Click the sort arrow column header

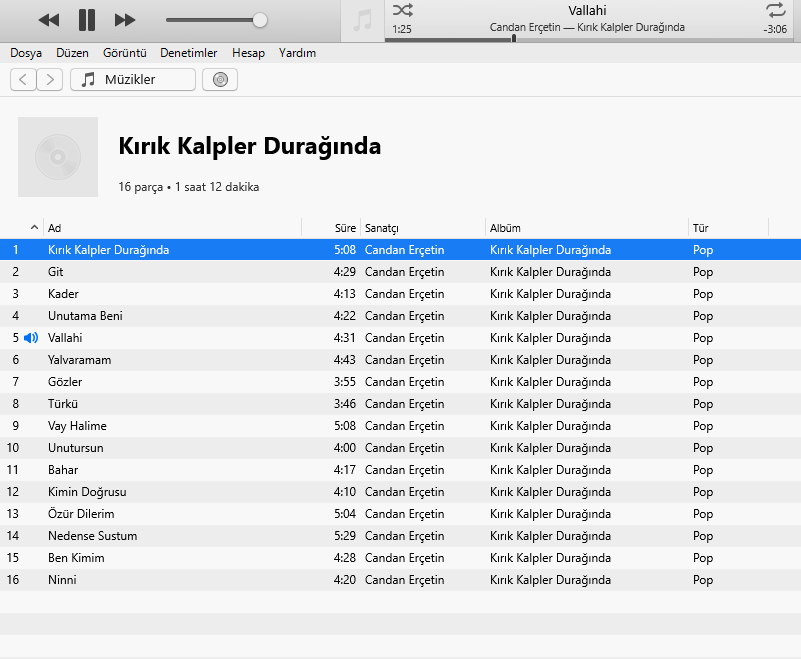34,227
